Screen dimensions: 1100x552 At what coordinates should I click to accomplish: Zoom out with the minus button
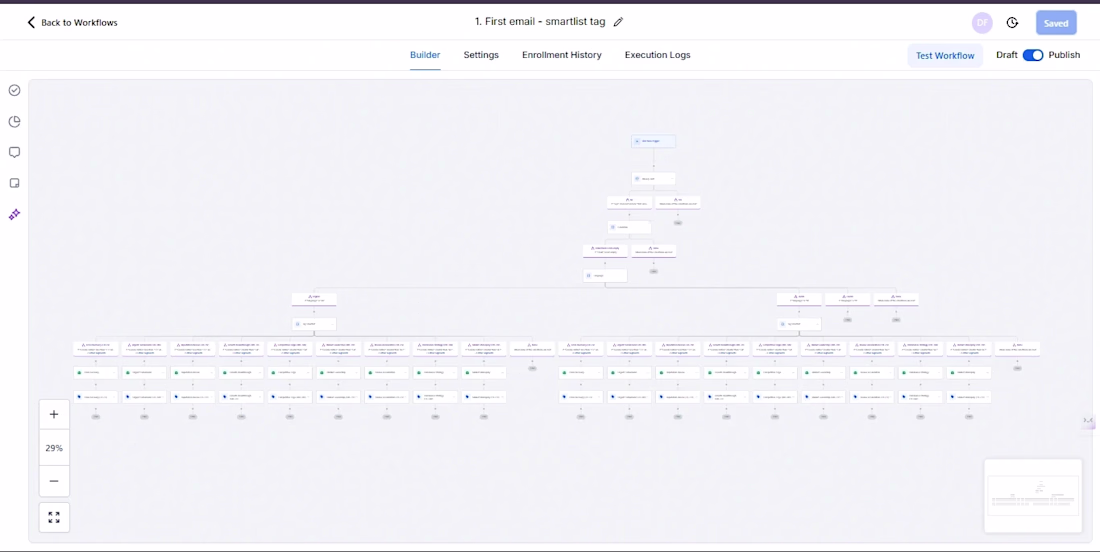coord(54,481)
